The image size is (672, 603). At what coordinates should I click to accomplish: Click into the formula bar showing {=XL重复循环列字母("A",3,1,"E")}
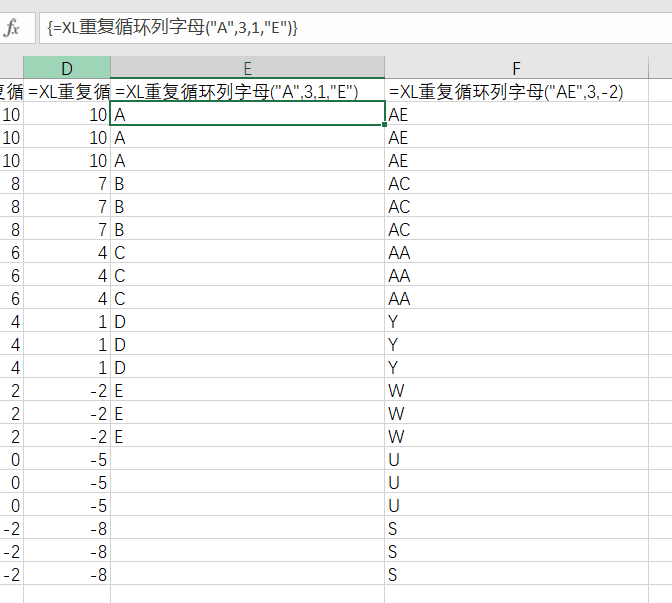point(355,28)
